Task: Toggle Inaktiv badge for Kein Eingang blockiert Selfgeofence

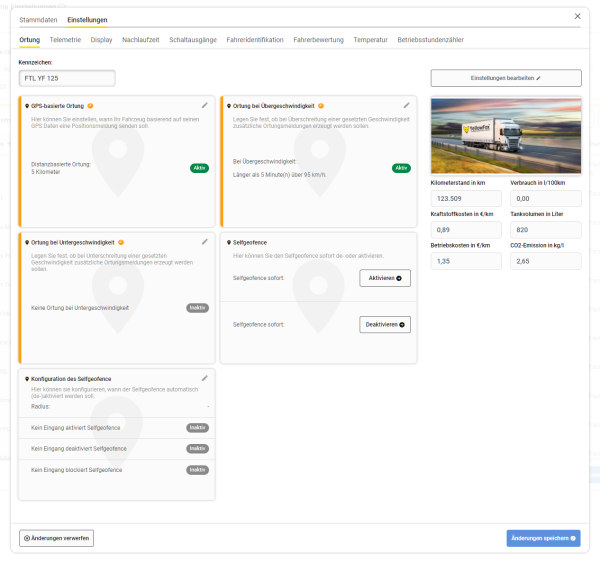Action: (198, 470)
